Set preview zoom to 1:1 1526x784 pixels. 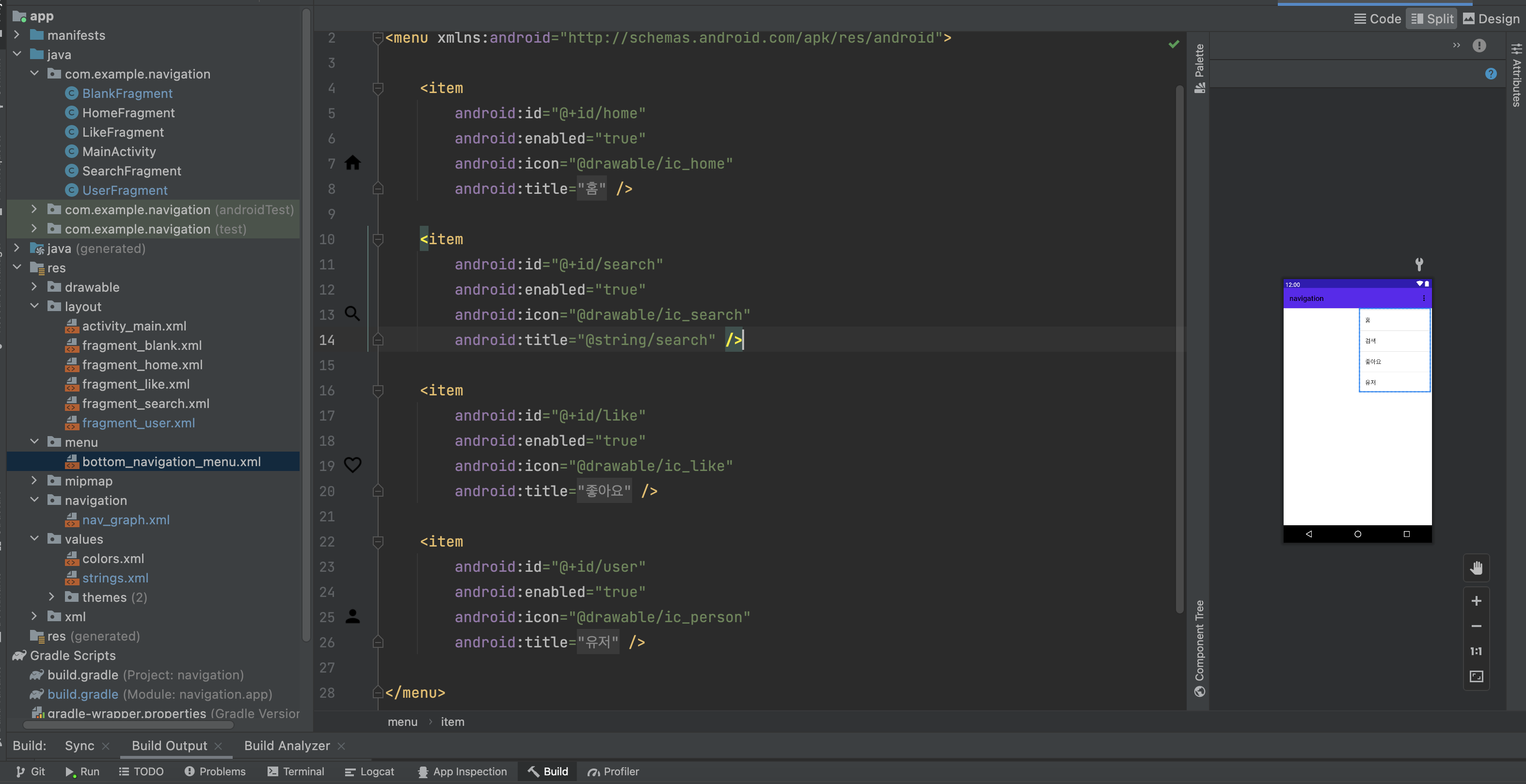click(x=1476, y=651)
